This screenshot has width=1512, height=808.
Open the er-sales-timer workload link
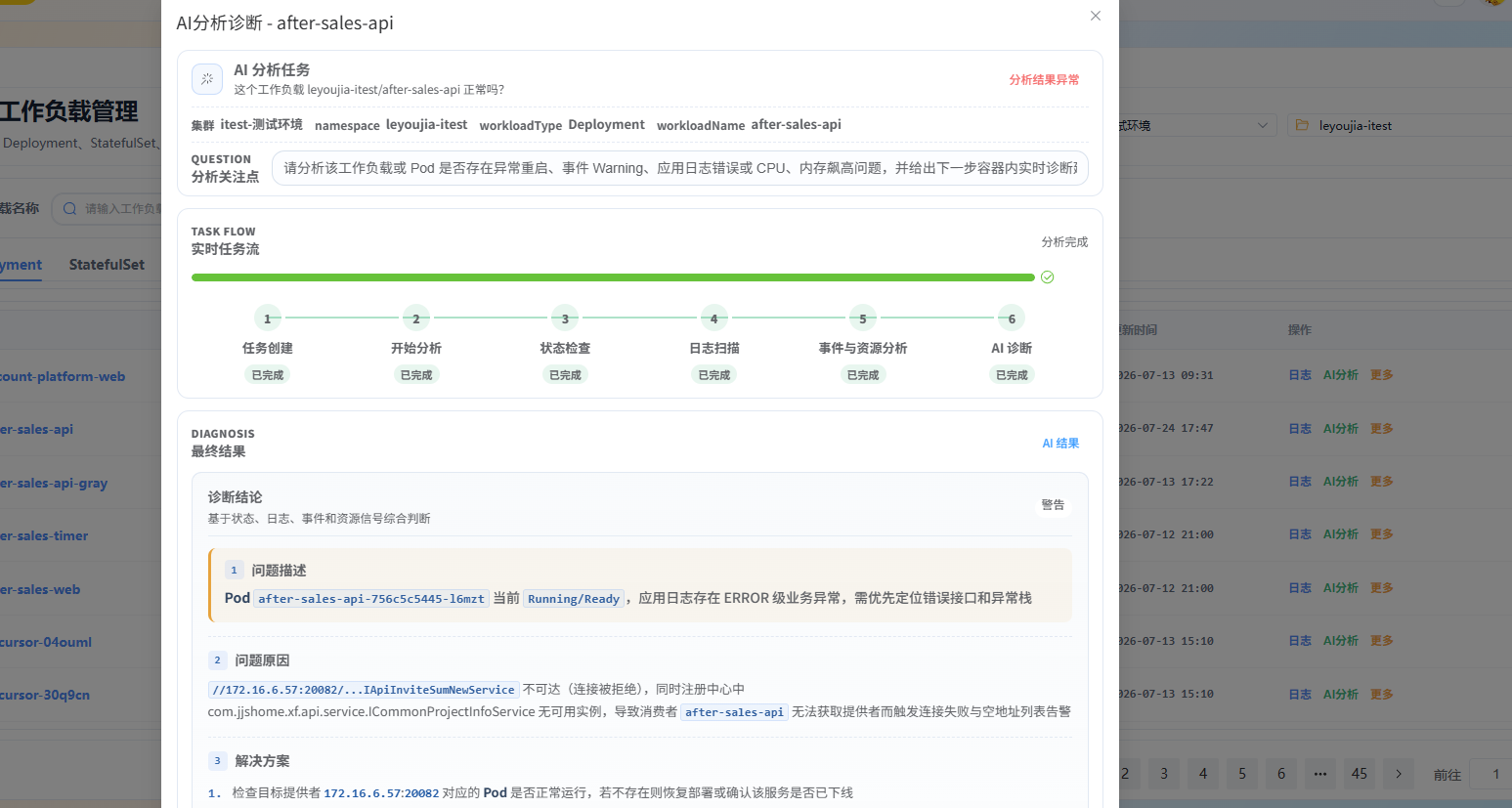[44, 536]
